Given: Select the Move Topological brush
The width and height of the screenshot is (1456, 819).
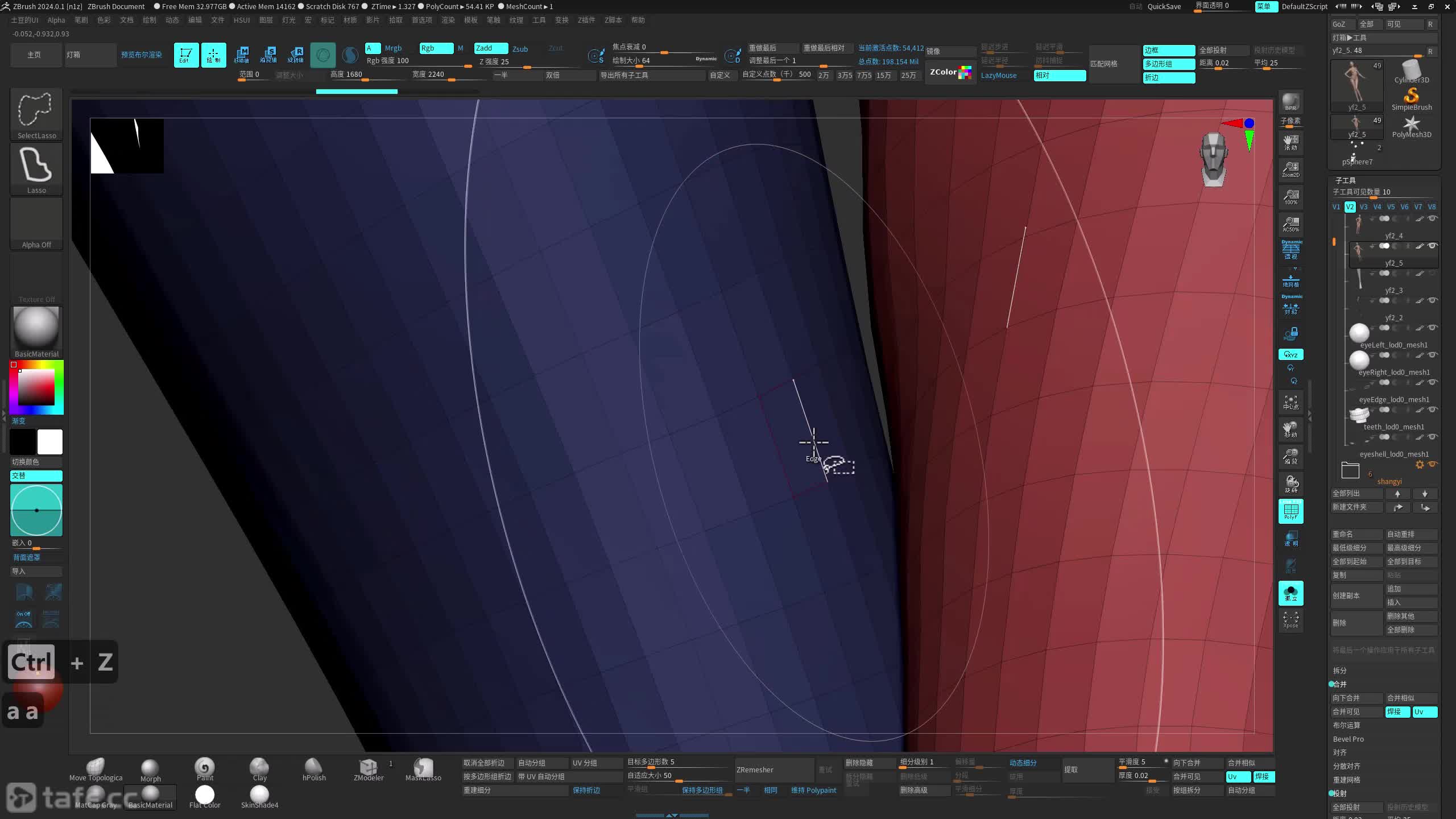Looking at the screenshot, I should click(x=96, y=770).
